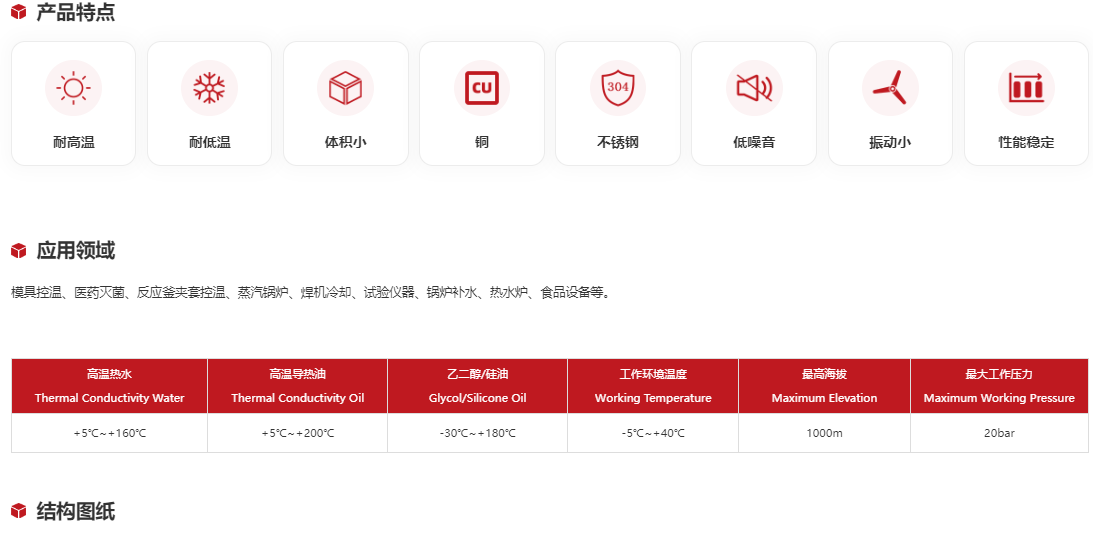Click the Glycol/Silicone Oil column header
This screenshot has width=1093, height=534.
pos(477,386)
